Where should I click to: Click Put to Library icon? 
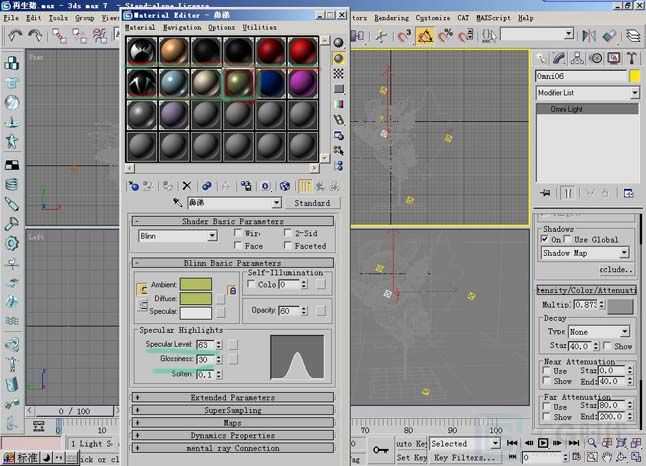pyautogui.click(x=246, y=186)
